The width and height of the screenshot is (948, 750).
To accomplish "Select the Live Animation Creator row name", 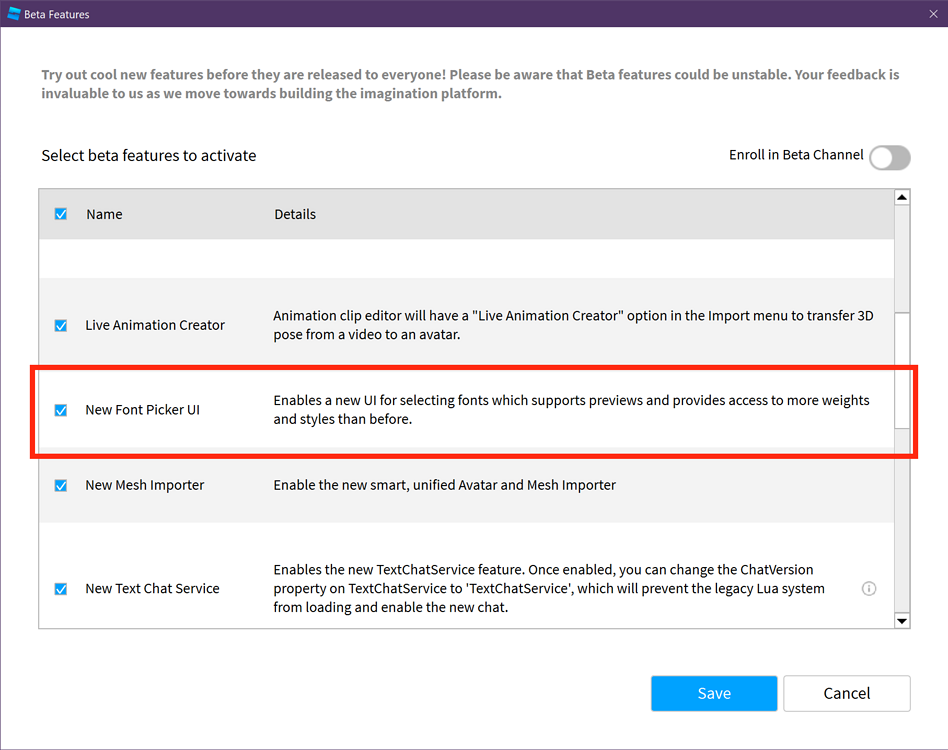I will (155, 325).
